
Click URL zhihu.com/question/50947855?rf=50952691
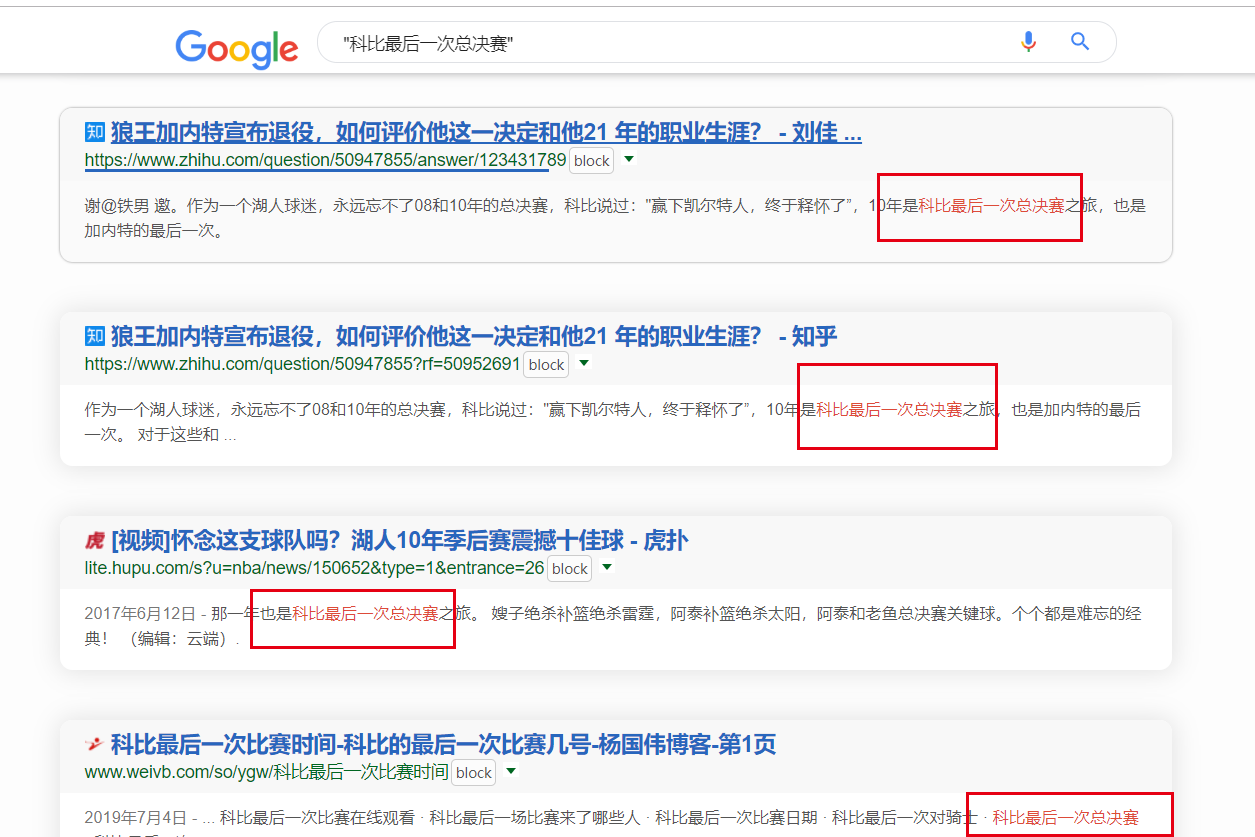(x=302, y=364)
